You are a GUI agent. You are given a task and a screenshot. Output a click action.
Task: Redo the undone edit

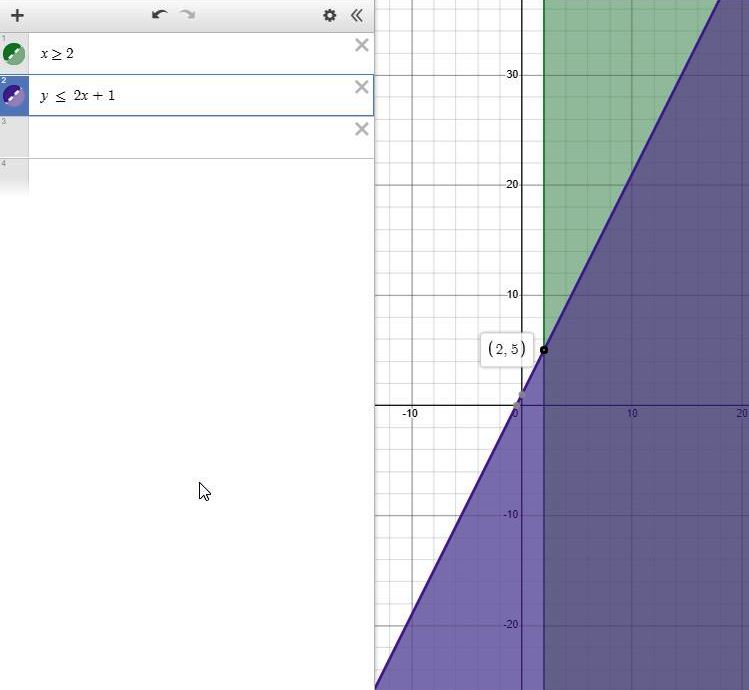pos(188,15)
